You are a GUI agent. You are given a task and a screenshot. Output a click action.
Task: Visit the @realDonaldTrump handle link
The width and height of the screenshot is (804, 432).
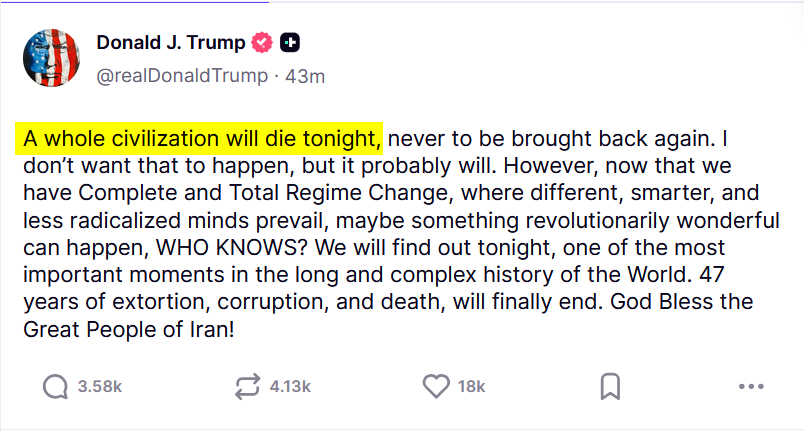(183, 76)
